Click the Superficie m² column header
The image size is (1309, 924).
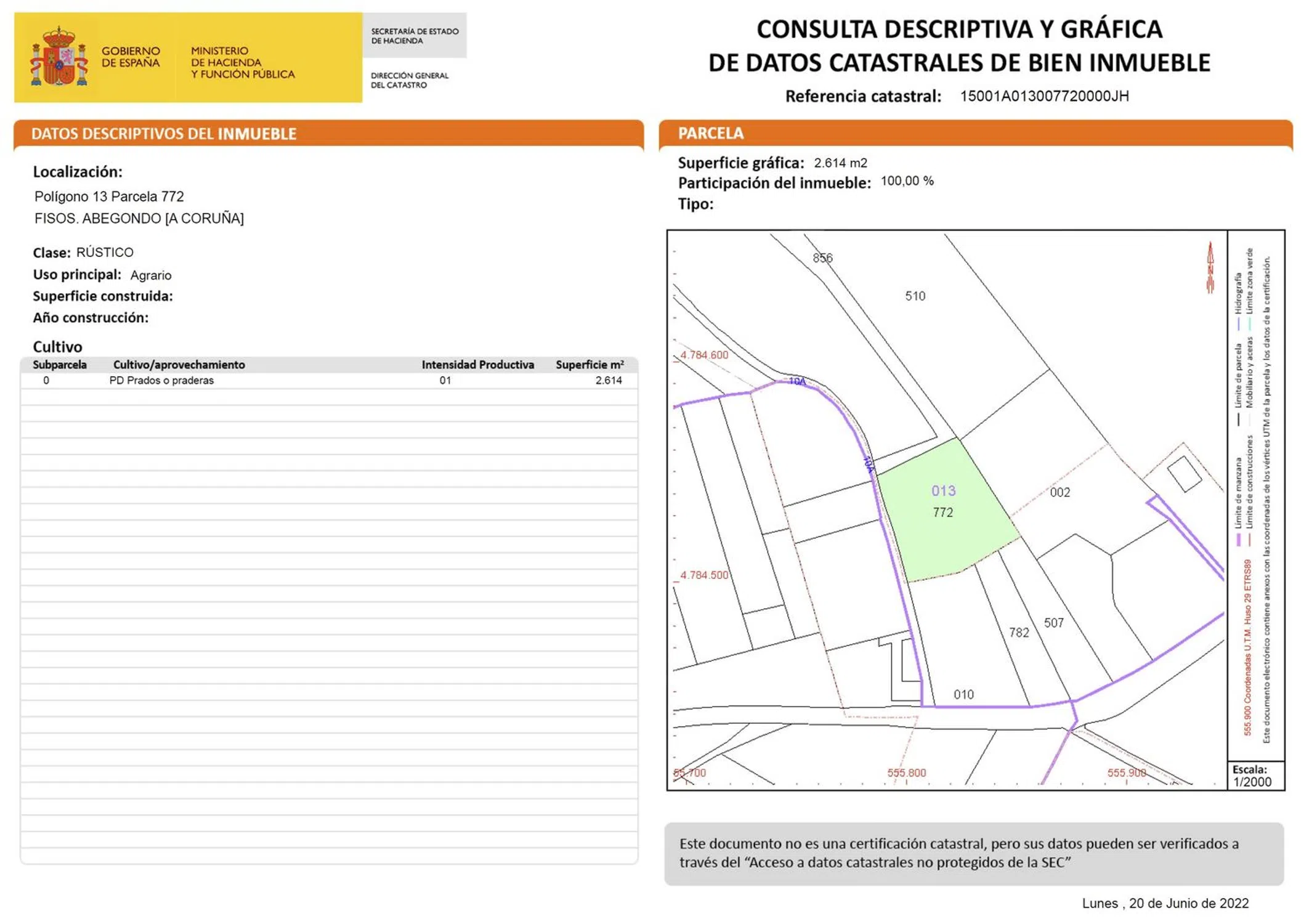point(589,365)
